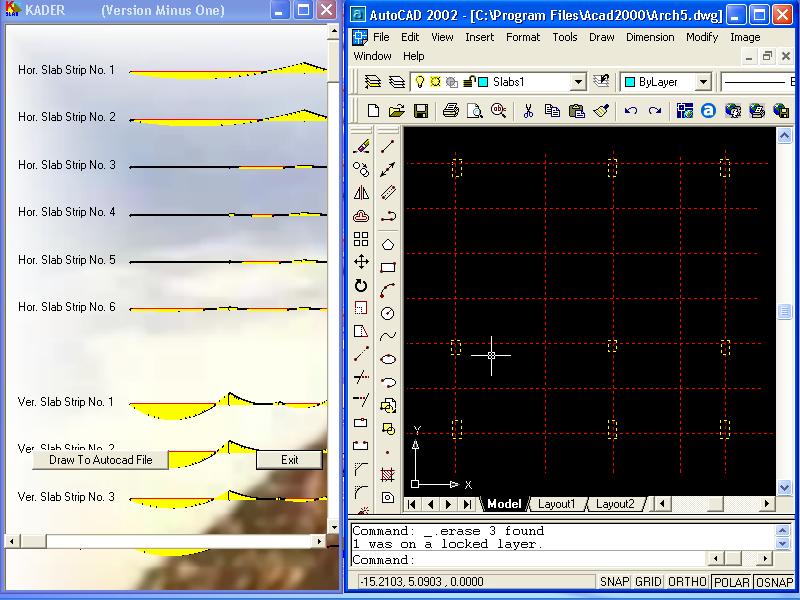Open the Modify menu
The height and width of the screenshot is (600, 800).
click(x=702, y=37)
